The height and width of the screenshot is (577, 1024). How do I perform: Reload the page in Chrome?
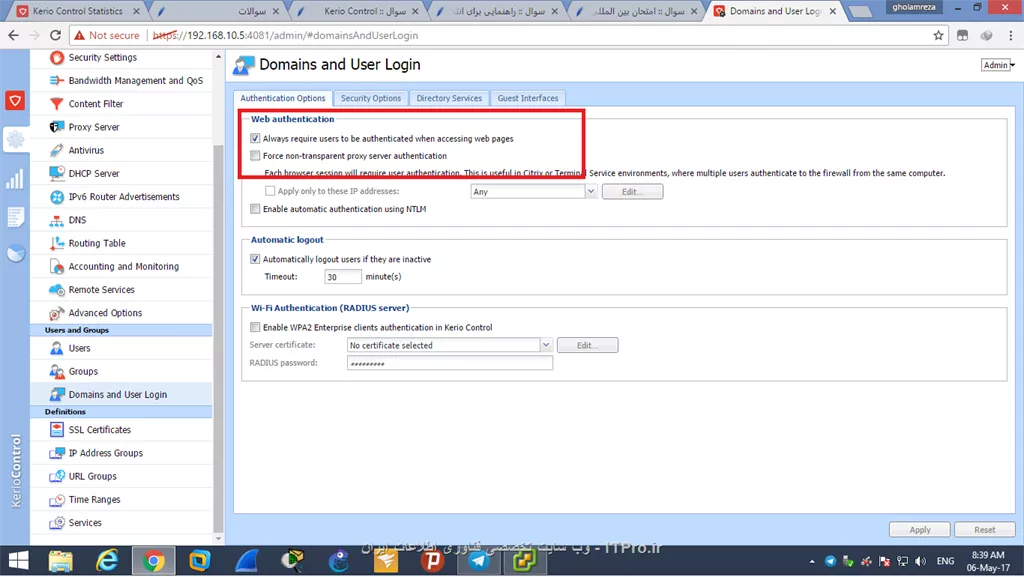[x=56, y=35]
